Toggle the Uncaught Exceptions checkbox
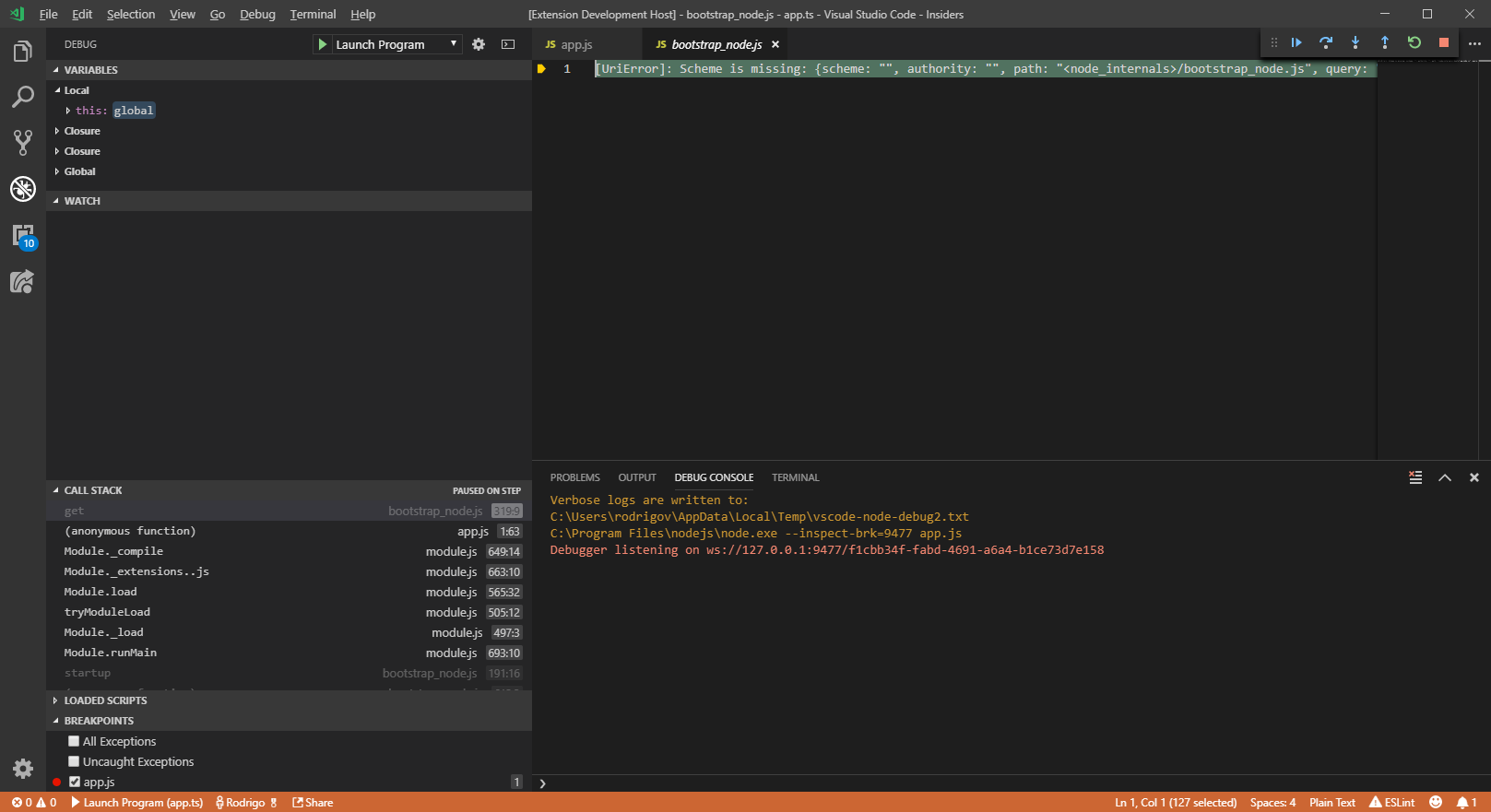 tap(74, 761)
